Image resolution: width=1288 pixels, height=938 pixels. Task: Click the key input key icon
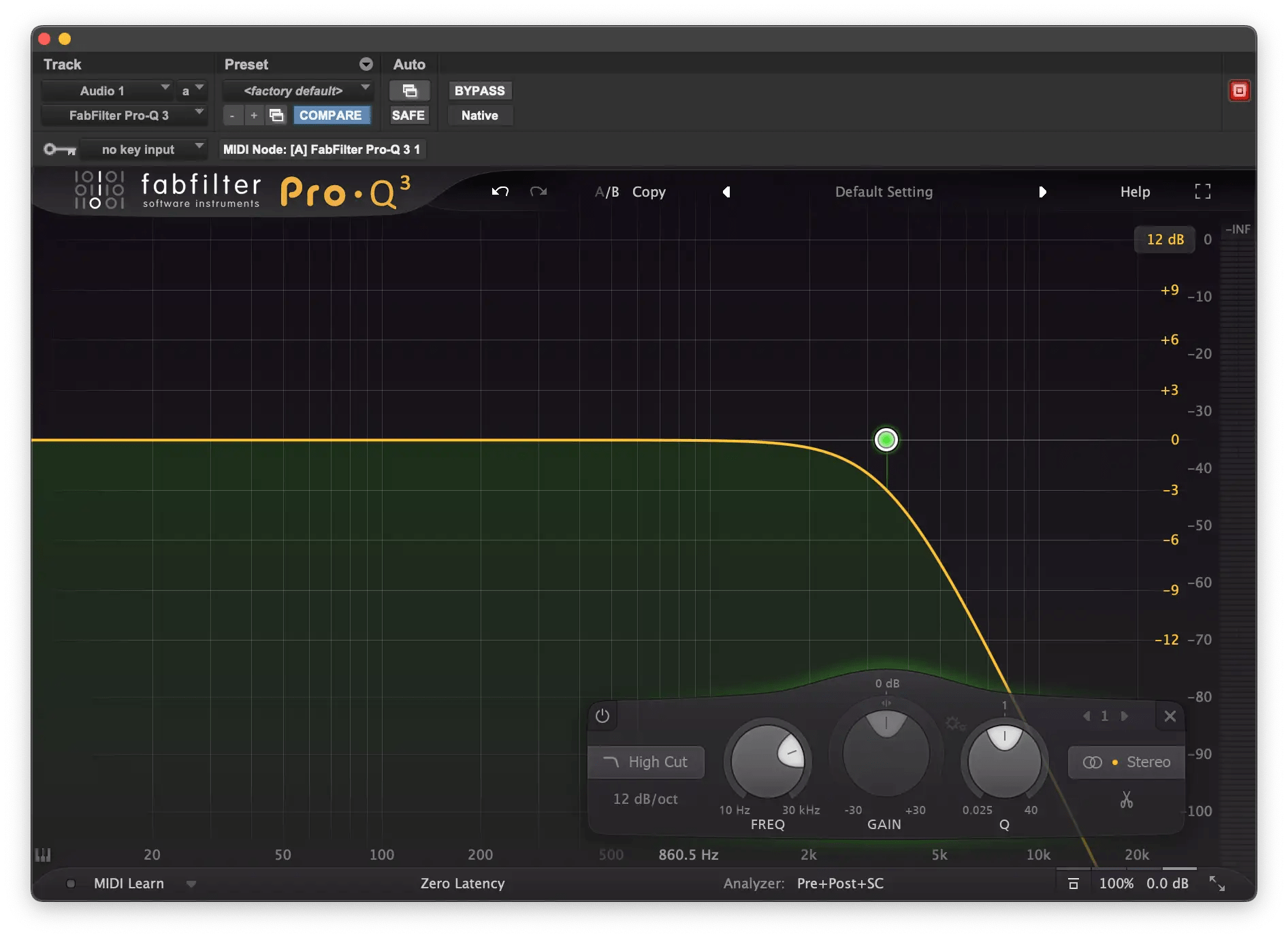60,149
